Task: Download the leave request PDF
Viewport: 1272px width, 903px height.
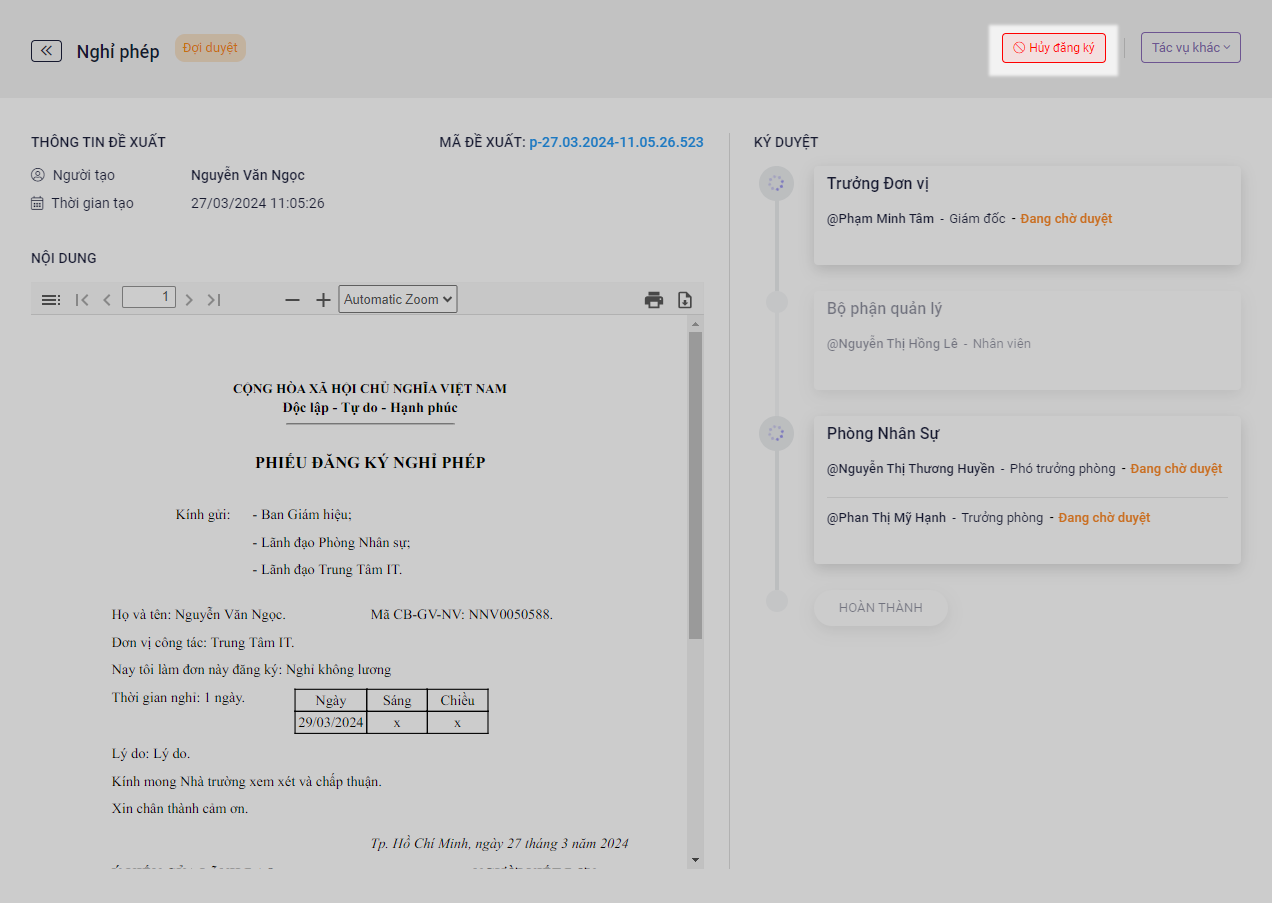Action: tap(685, 299)
